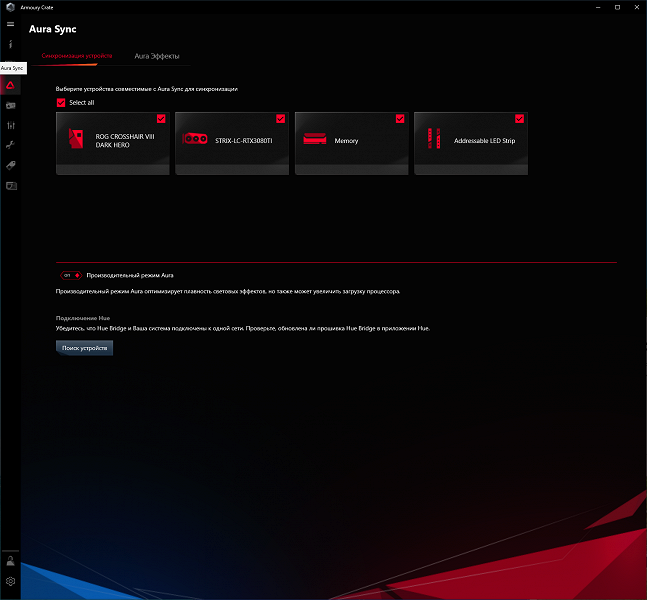Image resolution: width=647 pixels, height=600 pixels.
Task: Uncheck the Select all checkbox
Action: [x=61, y=102]
